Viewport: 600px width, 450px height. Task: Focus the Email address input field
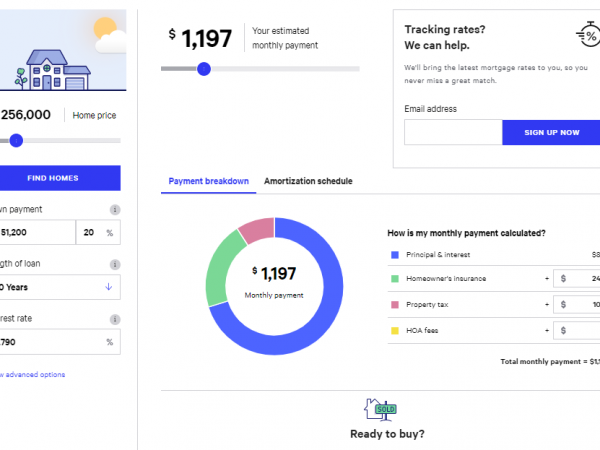pos(452,132)
